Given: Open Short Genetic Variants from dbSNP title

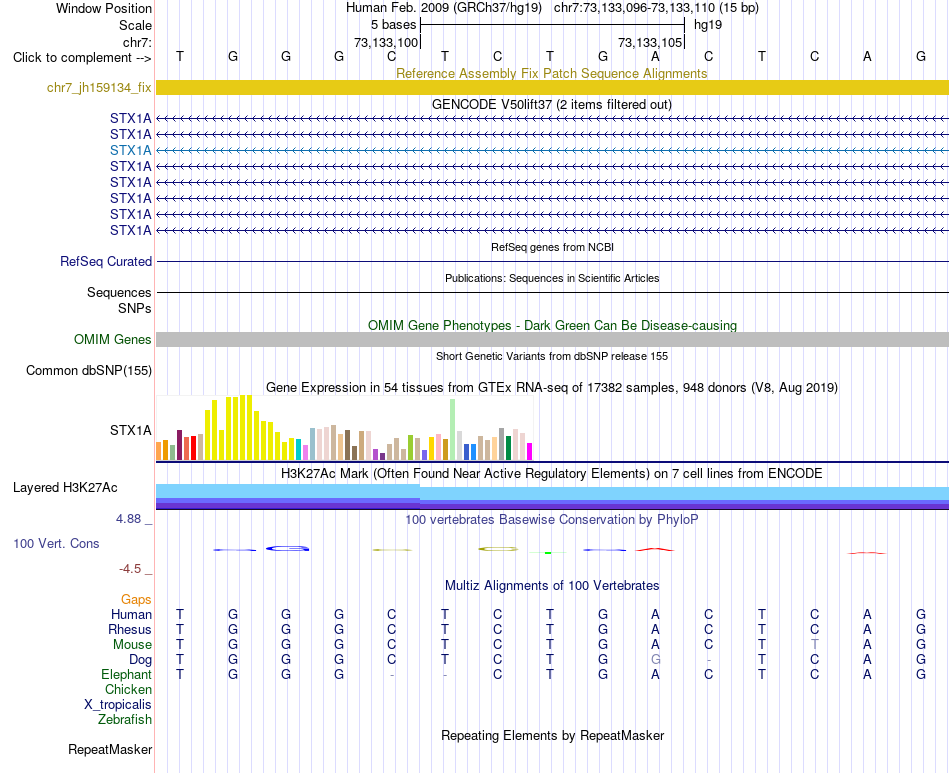Looking at the screenshot, I should [551, 356].
